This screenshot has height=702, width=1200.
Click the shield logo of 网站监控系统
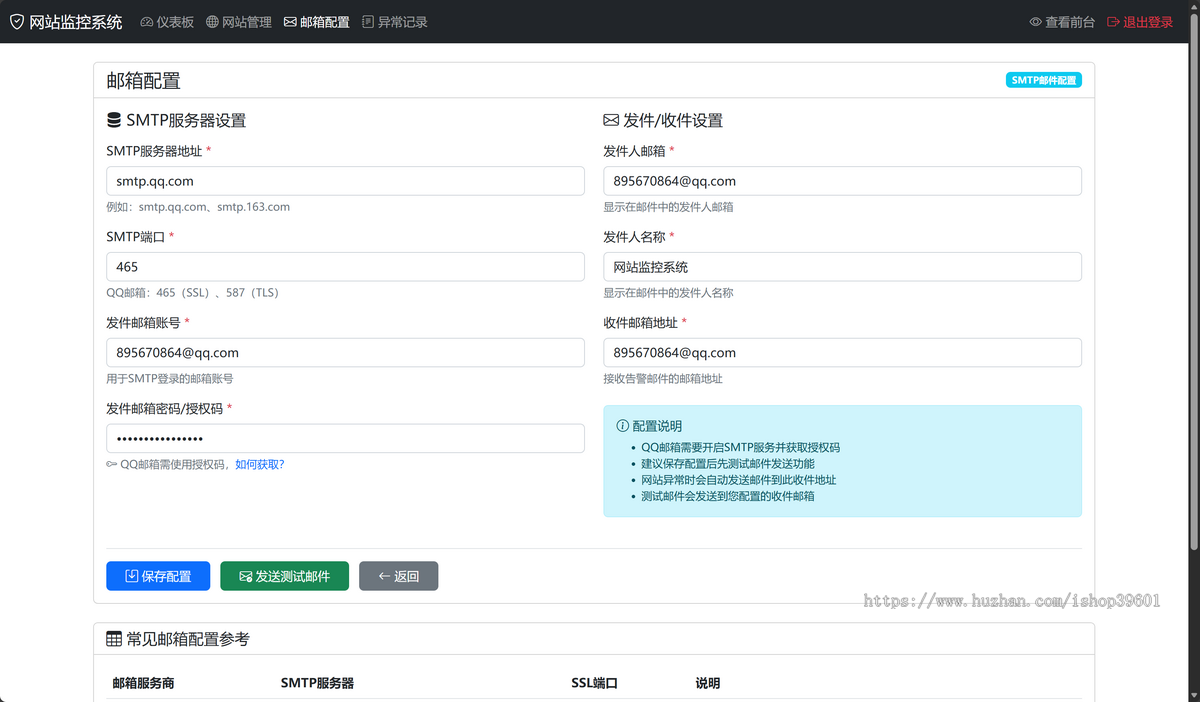click(16, 20)
